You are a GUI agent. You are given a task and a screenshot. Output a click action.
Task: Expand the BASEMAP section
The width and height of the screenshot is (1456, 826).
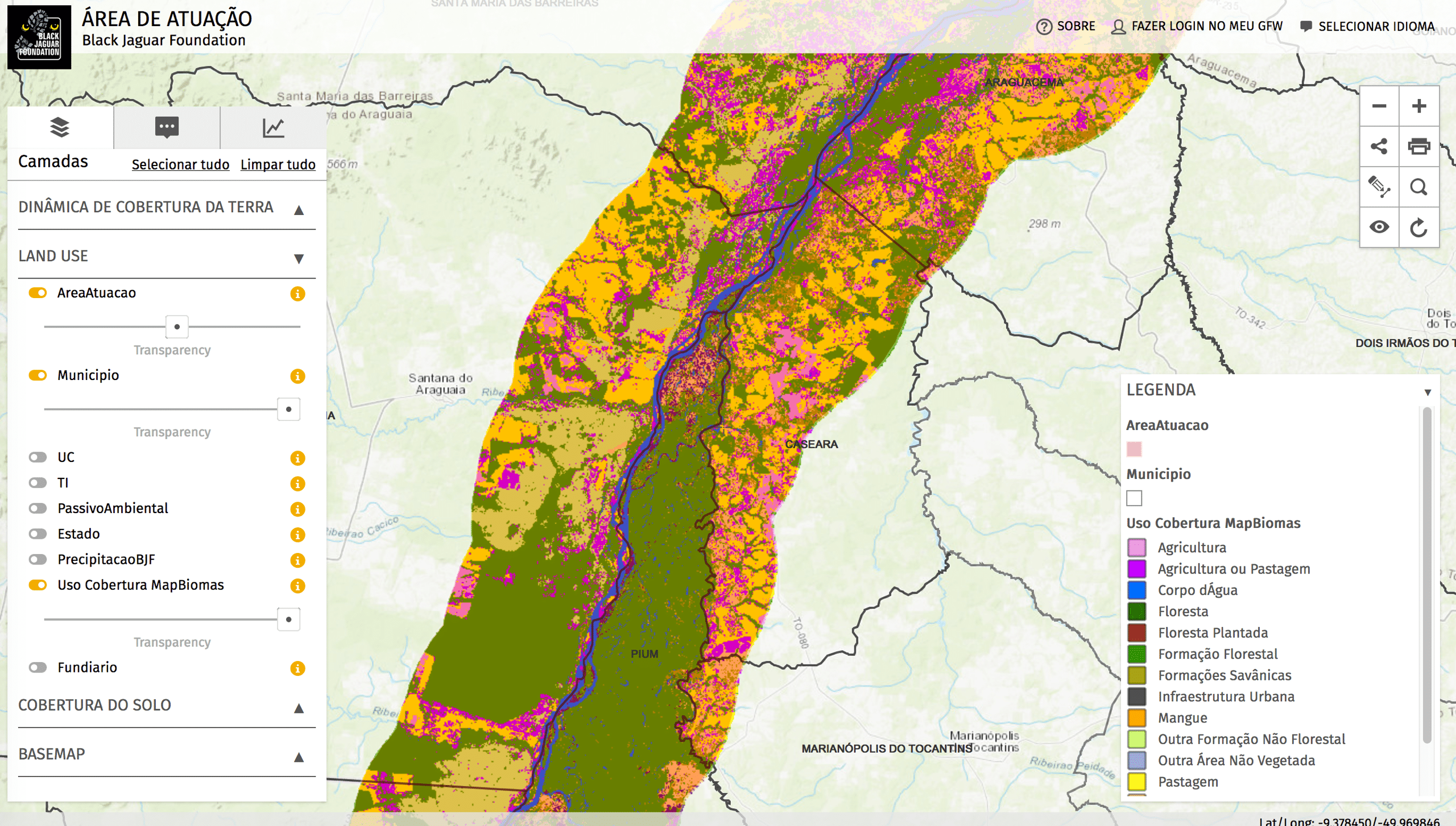tap(299, 757)
